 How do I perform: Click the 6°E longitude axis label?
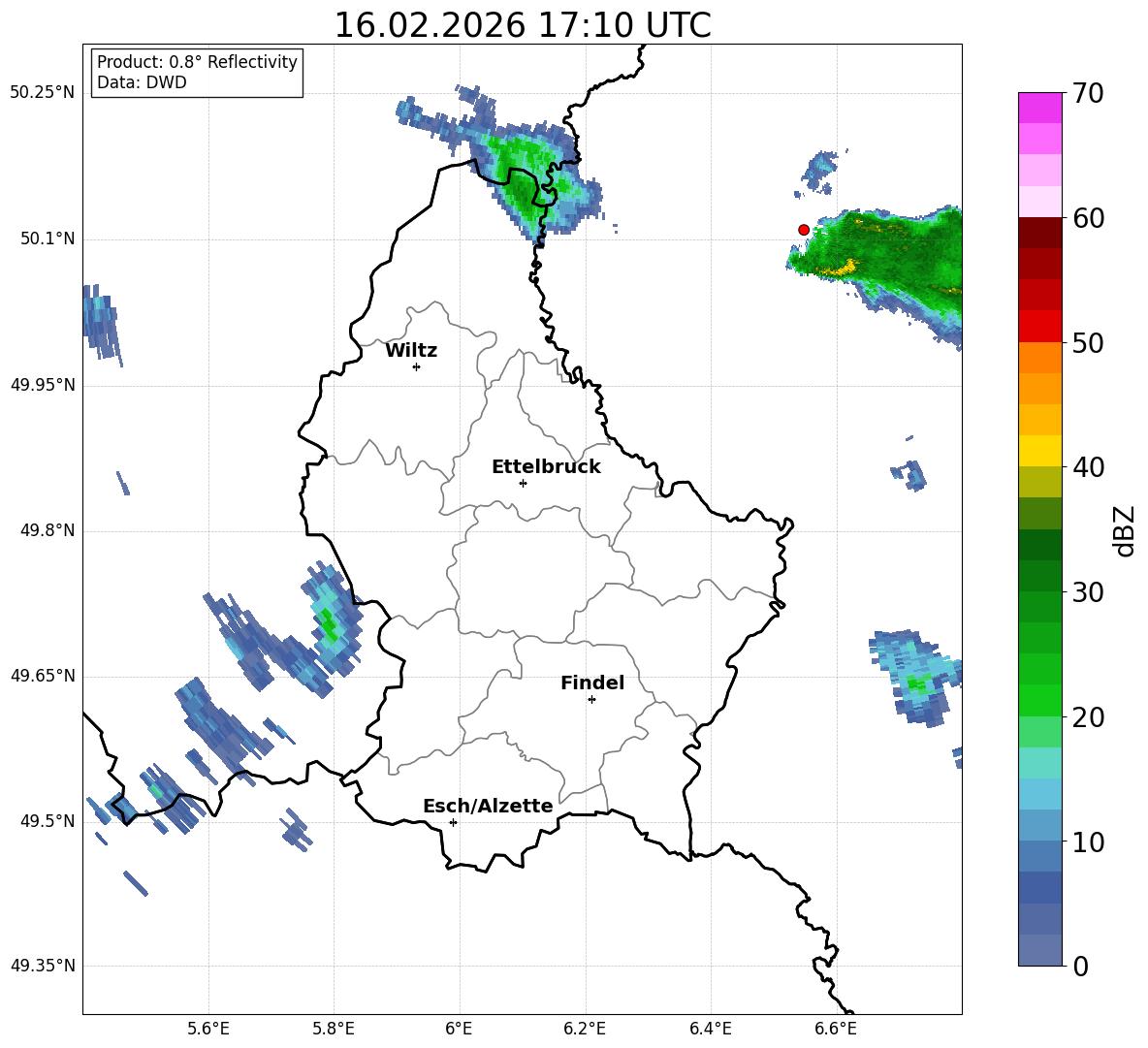[459, 1029]
